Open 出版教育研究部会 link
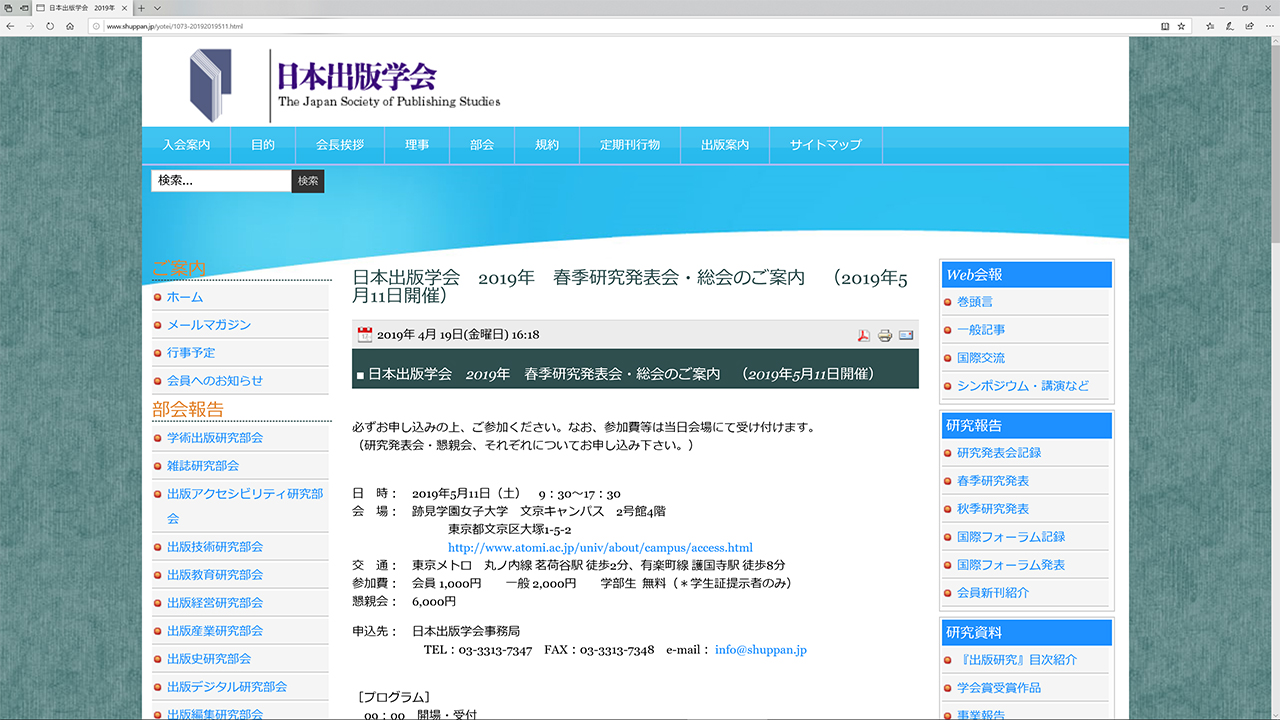 point(215,575)
